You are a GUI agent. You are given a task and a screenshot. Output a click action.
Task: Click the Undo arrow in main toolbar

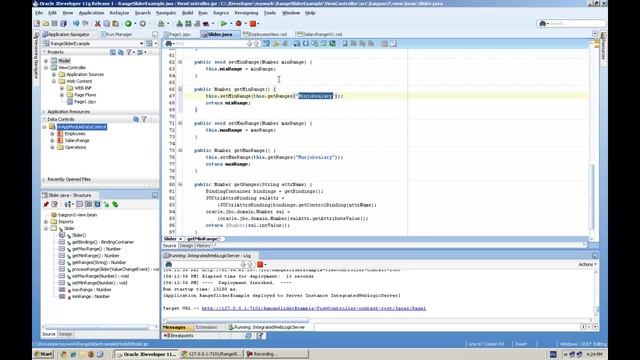(76, 24)
